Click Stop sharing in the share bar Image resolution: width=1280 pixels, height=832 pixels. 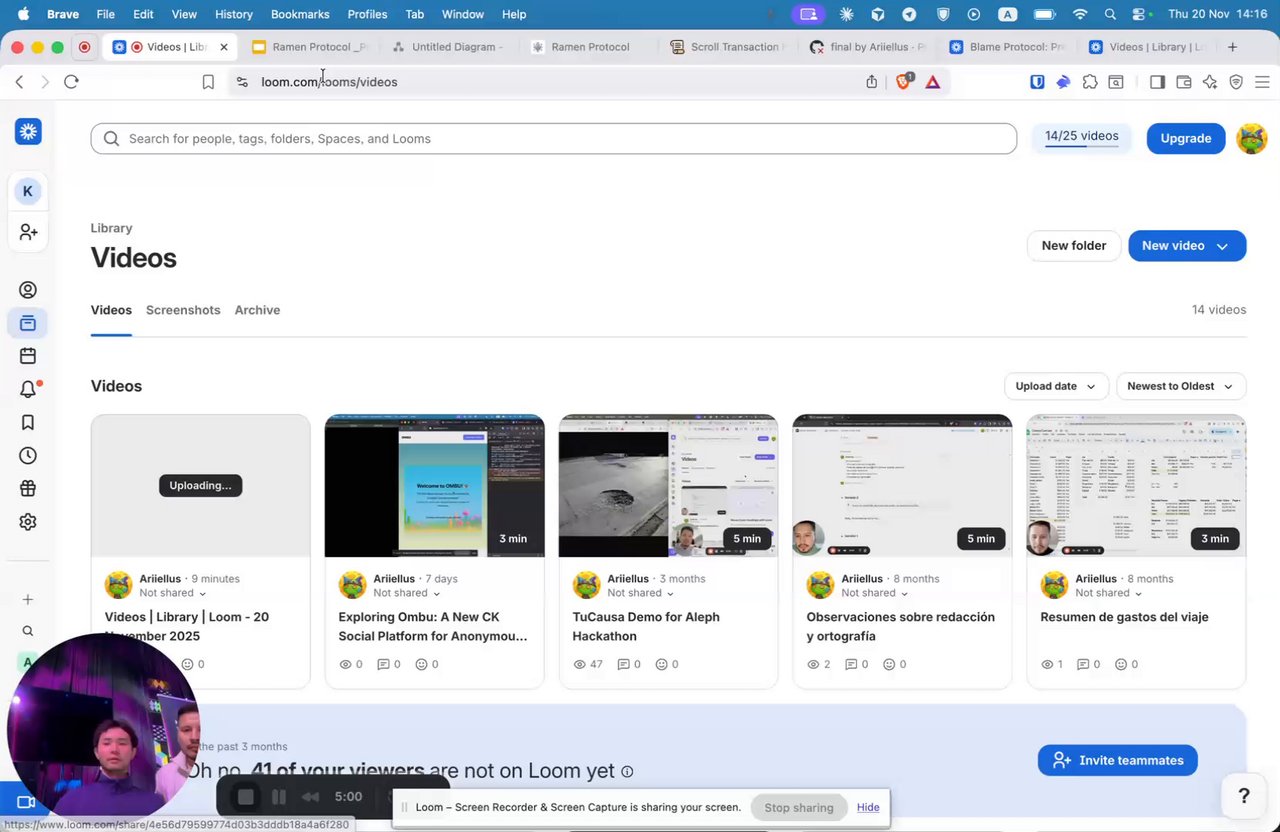click(799, 807)
